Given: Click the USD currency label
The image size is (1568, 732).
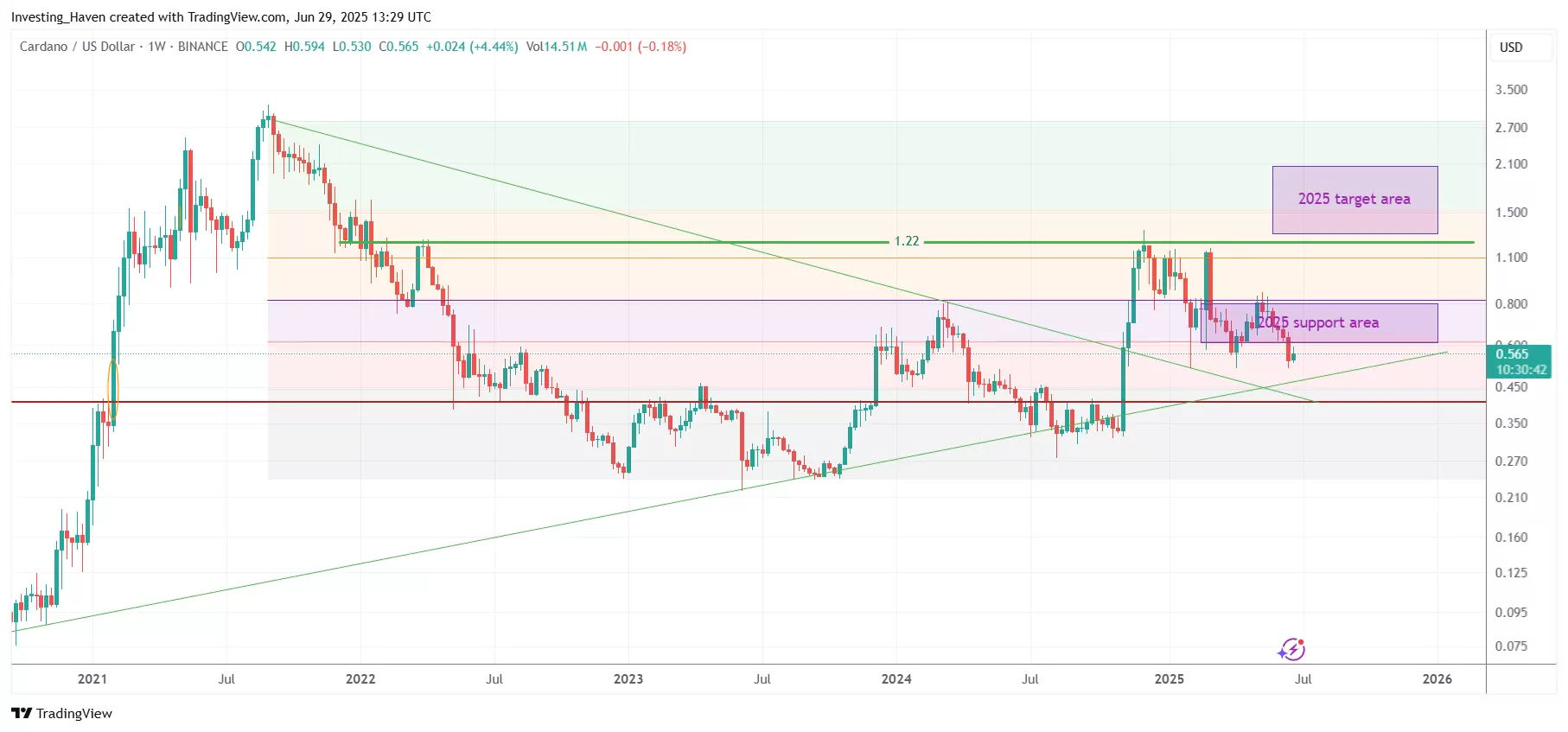Looking at the screenshot, I should point(1511,48).
